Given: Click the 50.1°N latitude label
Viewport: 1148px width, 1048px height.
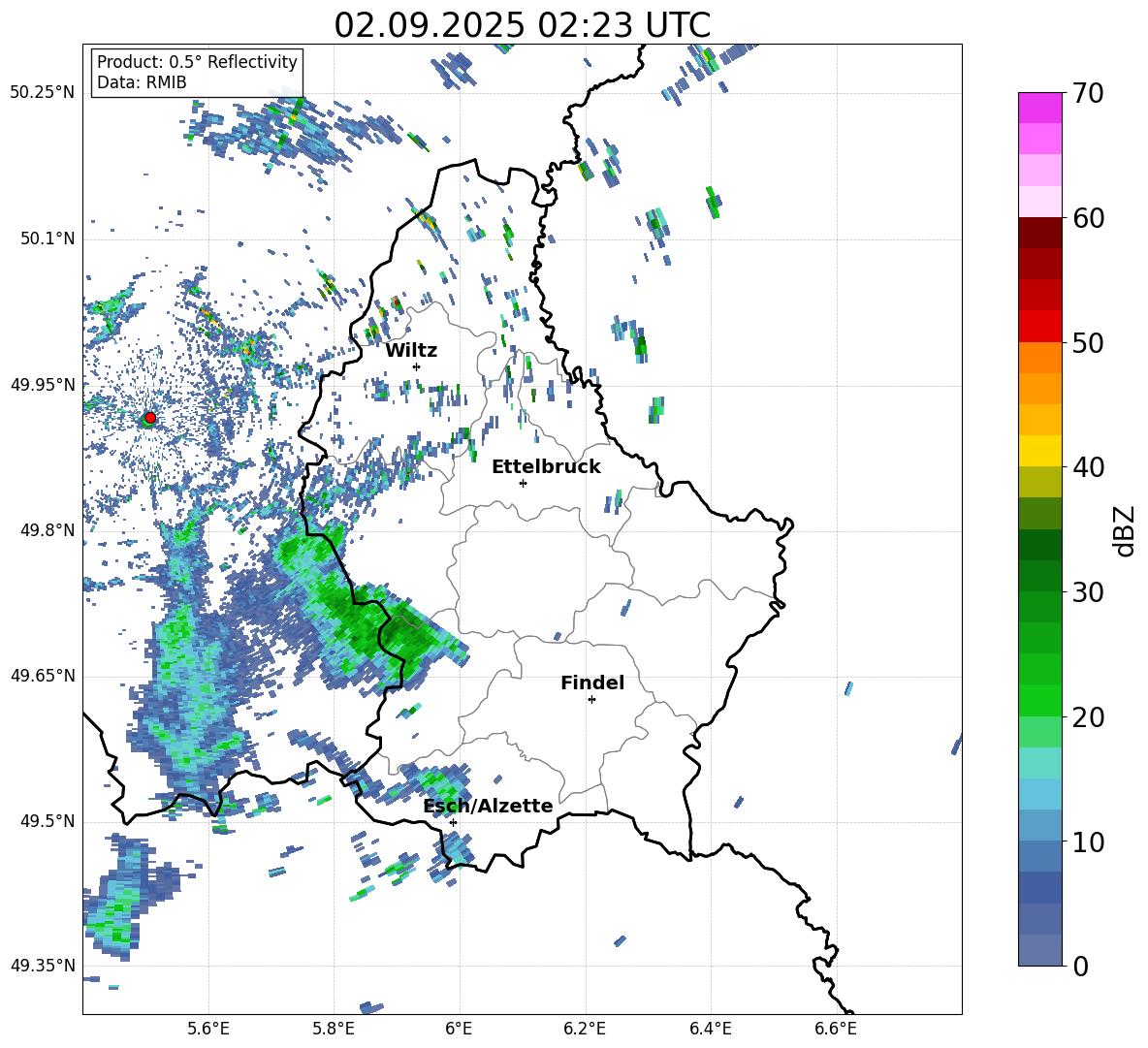Looking at the screenshot, I should point(48,239).
